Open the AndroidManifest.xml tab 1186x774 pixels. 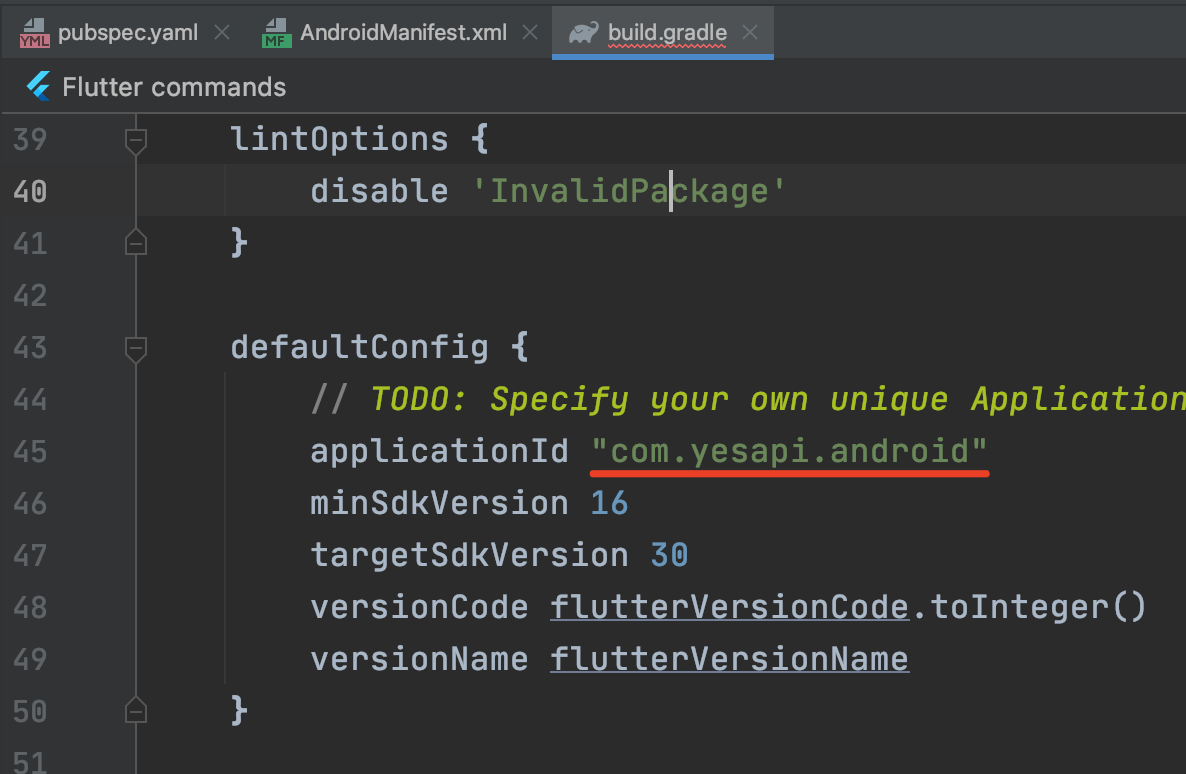[403, 32]
